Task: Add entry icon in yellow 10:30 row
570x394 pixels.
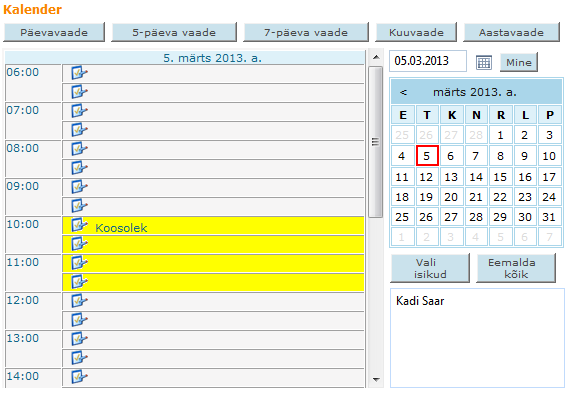Action: pyautogui.click(x=79, y=244)
